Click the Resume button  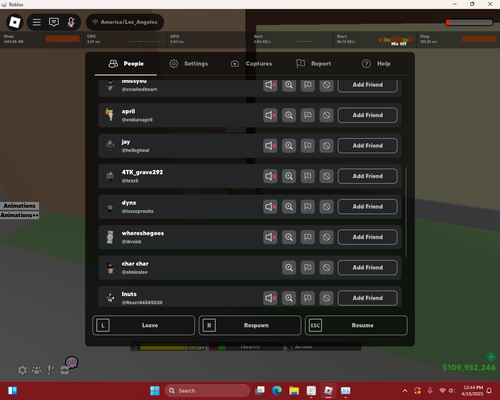(356, 325)
